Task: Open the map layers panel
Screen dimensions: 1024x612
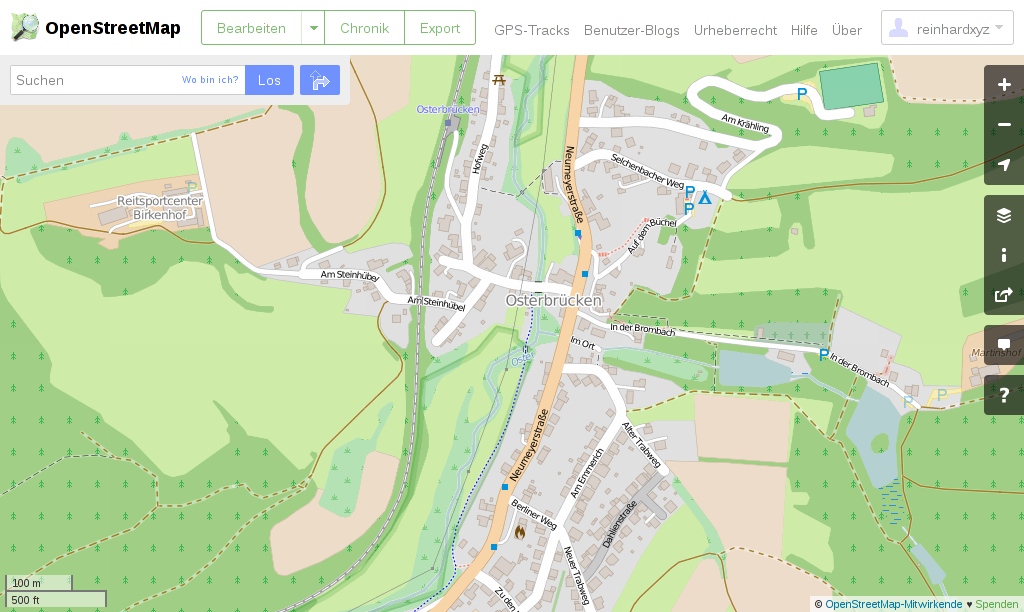Action: click(1004, 215)
